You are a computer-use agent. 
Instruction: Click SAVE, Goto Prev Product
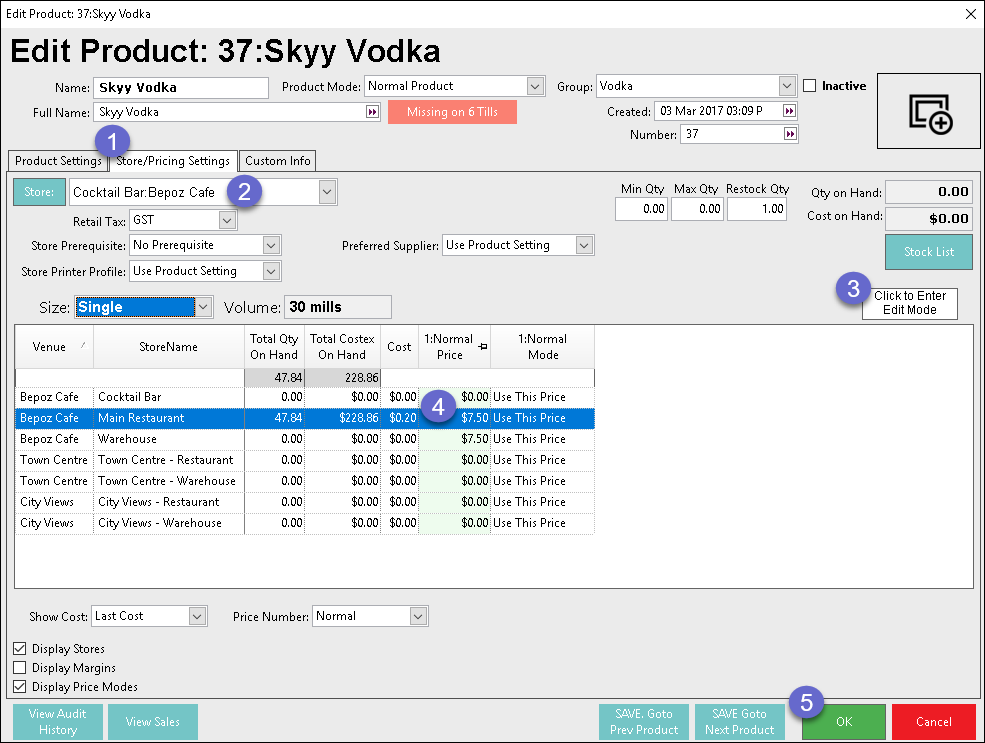click(644, 722)
